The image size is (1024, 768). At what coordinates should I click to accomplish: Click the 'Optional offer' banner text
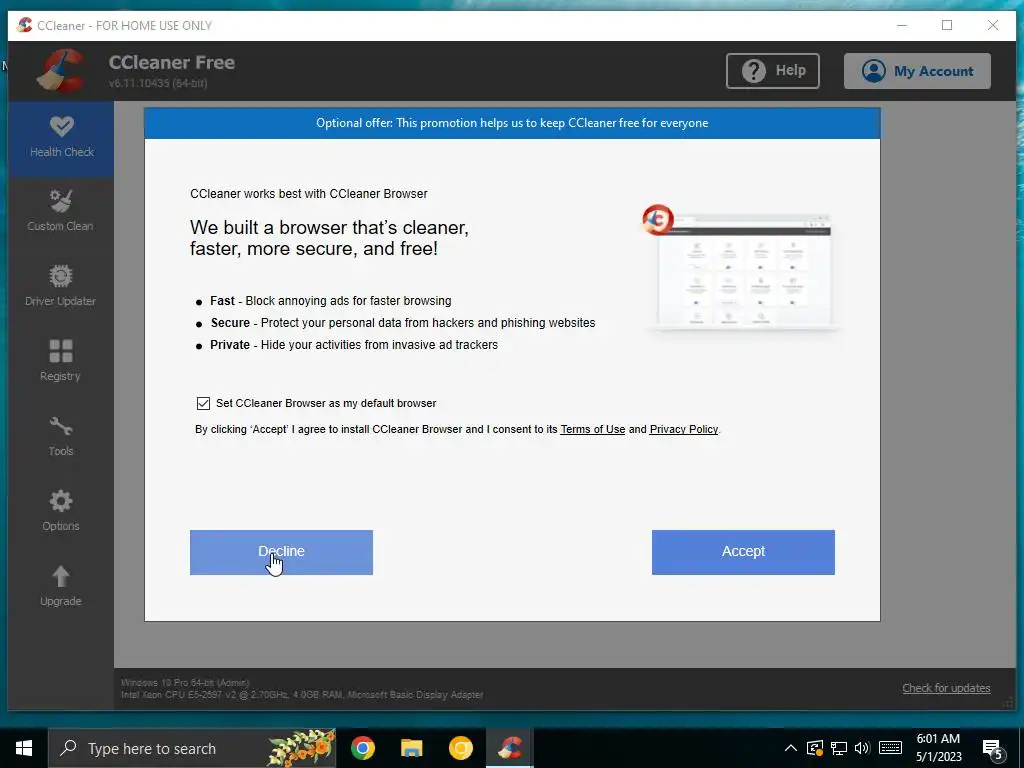(x=512, y=123)
